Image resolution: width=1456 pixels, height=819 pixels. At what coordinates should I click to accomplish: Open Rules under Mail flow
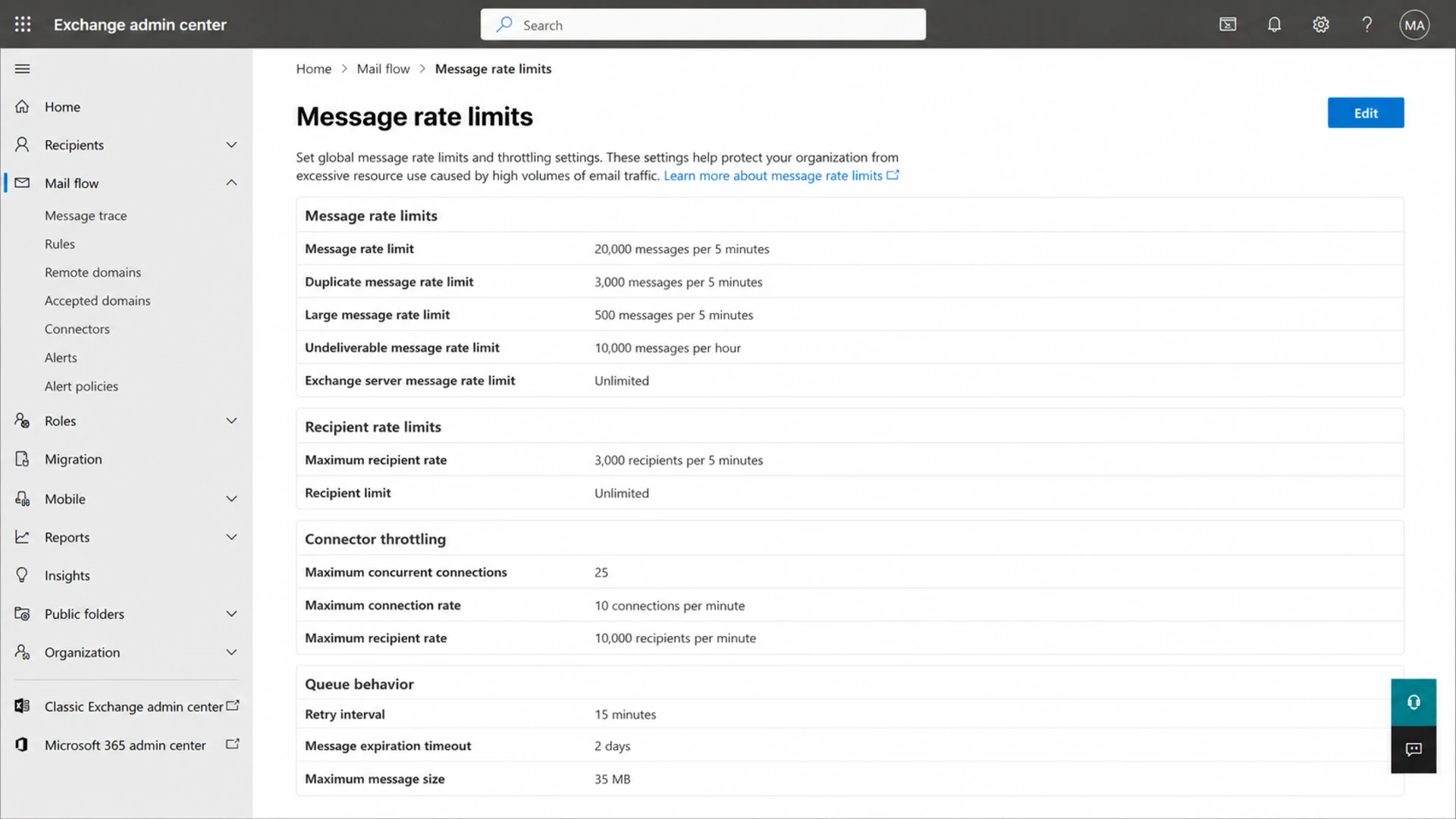[x=60, y=243]
